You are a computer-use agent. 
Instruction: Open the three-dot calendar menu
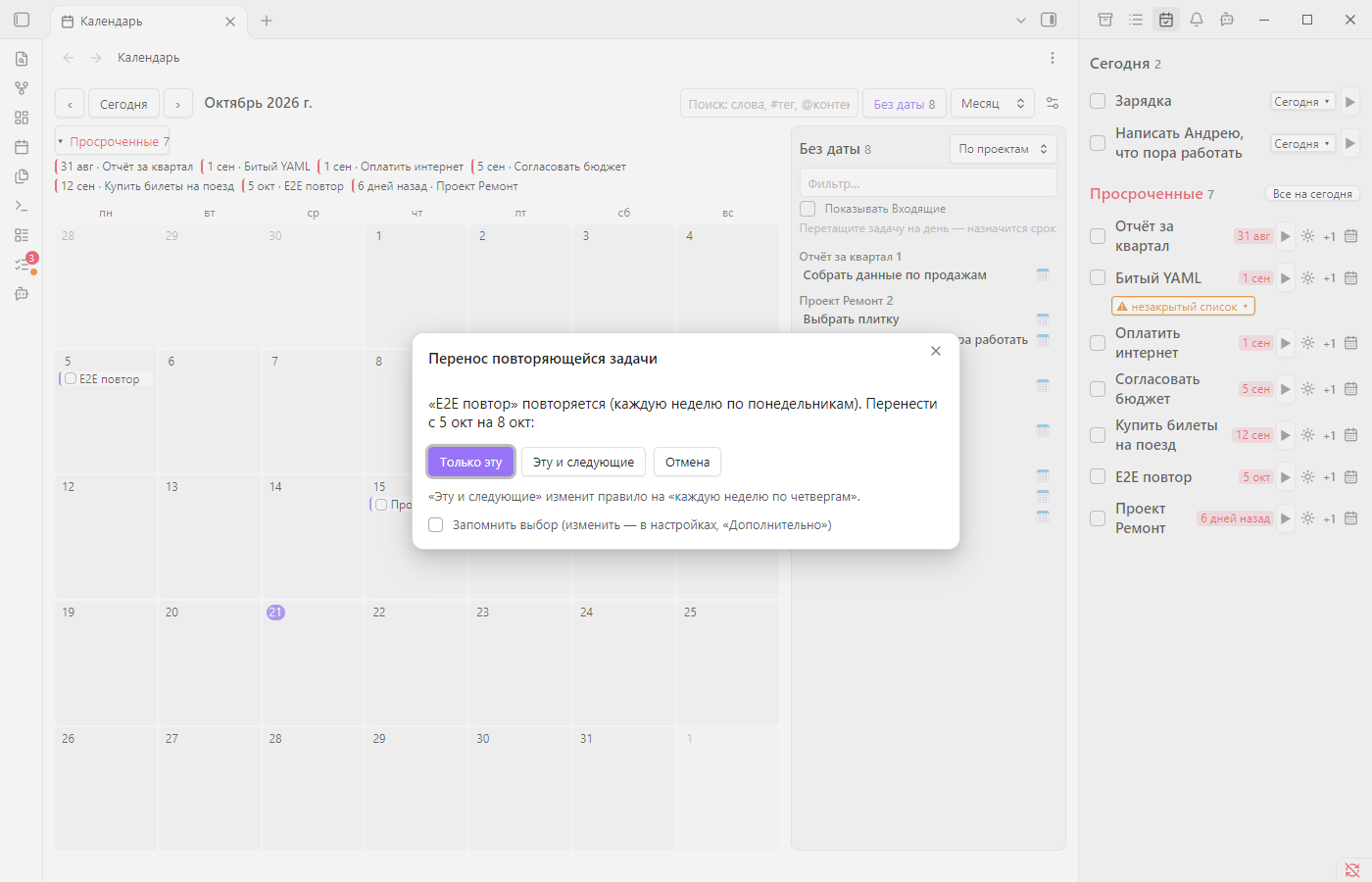click(x=1053, y=58)
